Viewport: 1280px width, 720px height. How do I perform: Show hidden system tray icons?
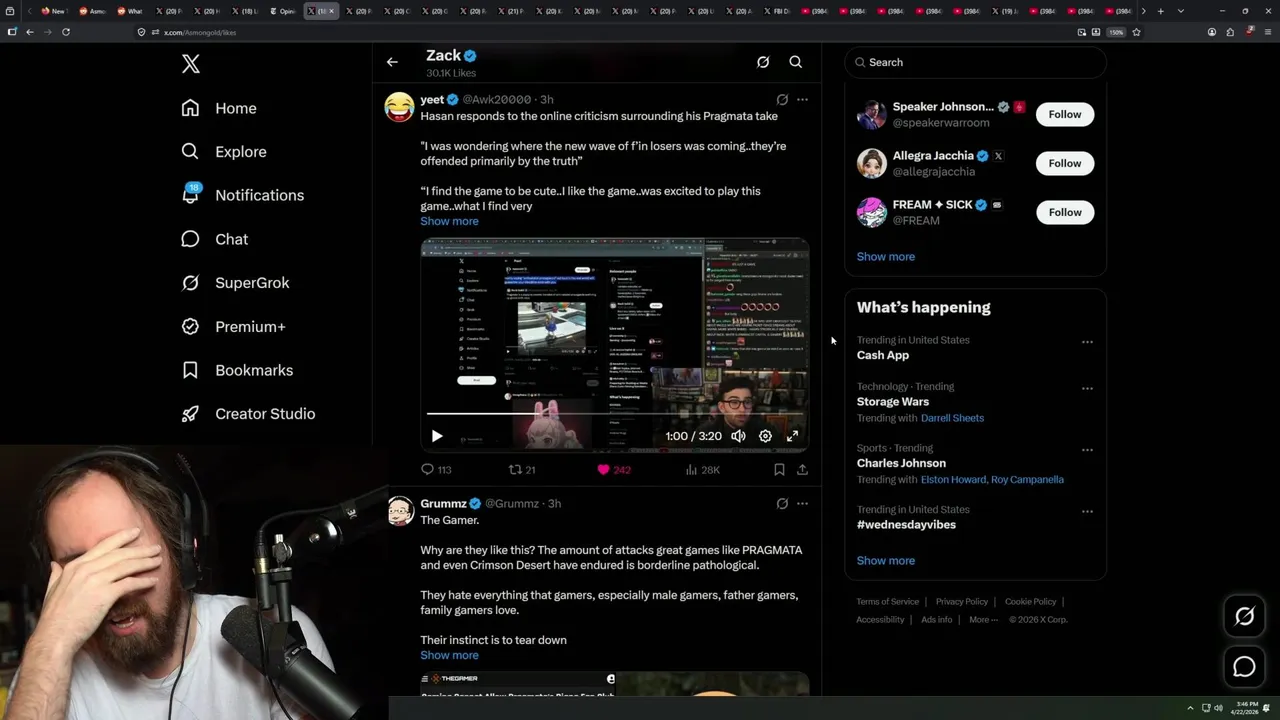(1190, 708)
